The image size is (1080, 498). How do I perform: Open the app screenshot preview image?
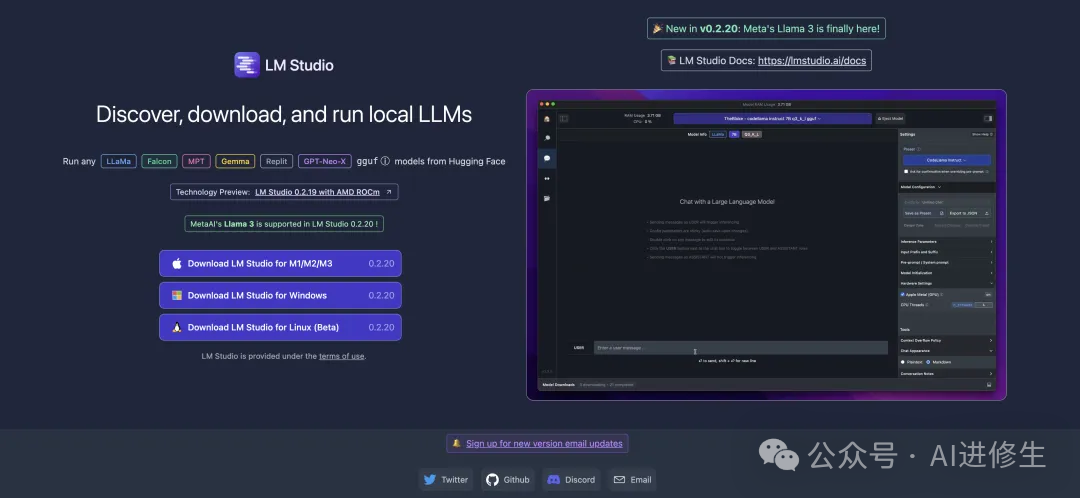[x=766, y=245]
